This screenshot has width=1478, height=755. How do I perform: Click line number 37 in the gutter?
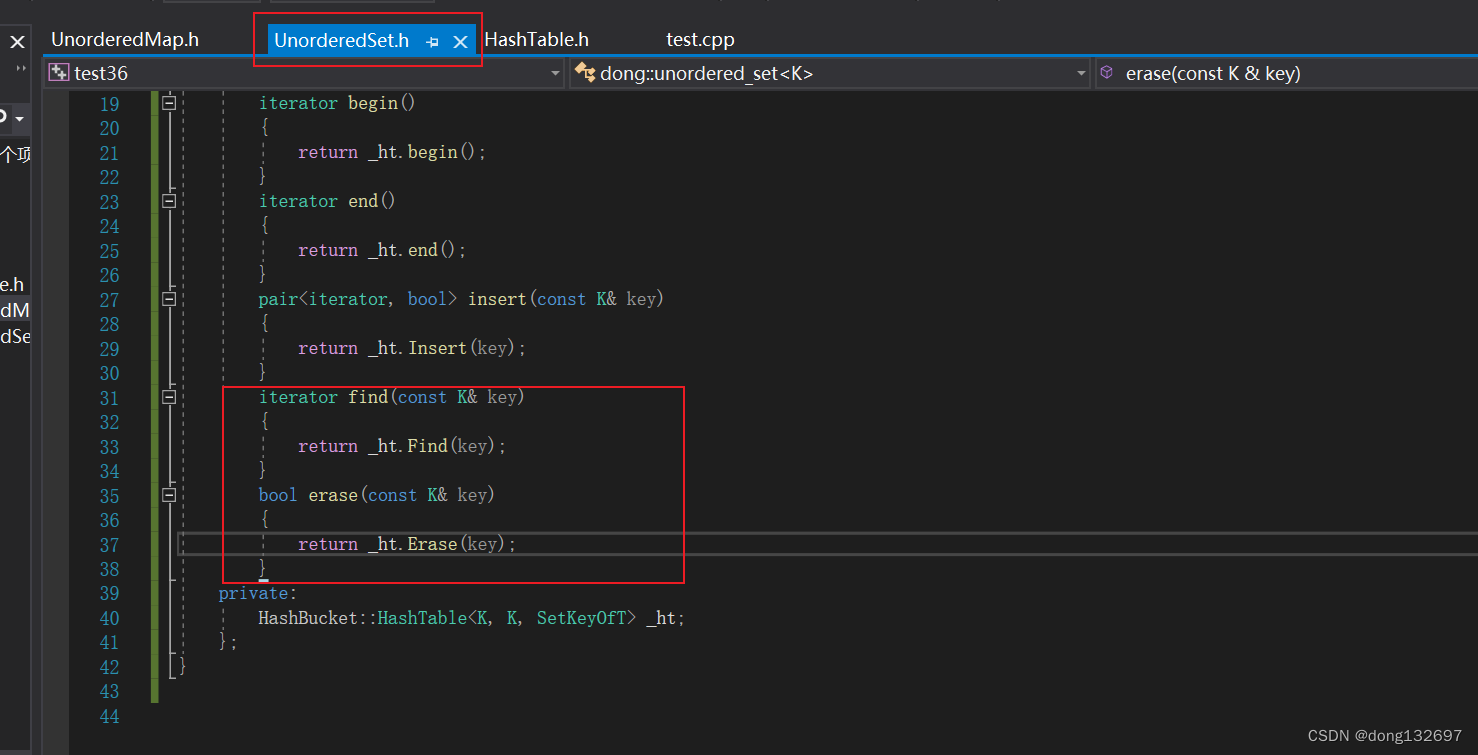click(109, 545)
